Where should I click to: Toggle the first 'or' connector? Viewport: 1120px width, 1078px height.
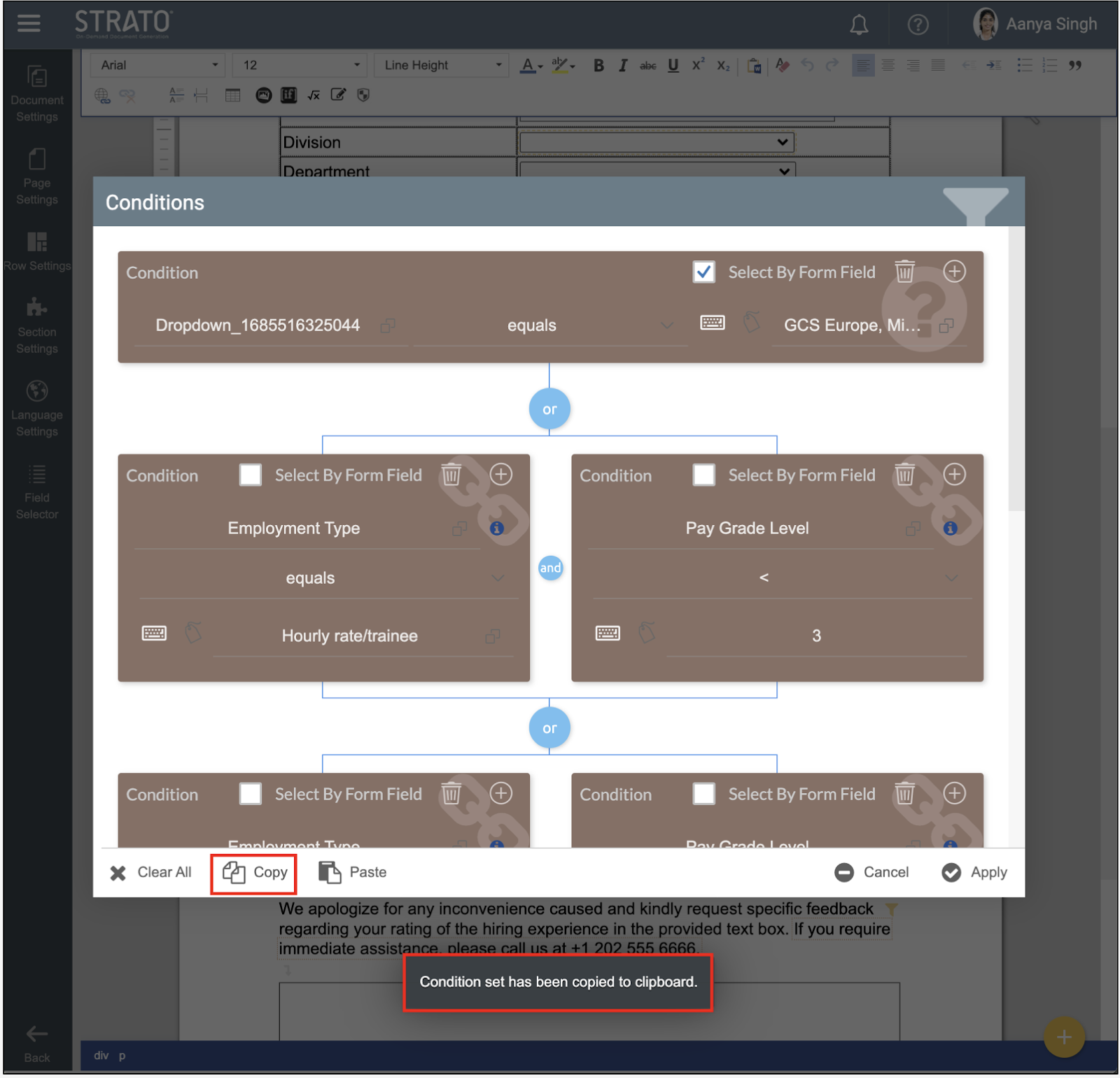(x=549, y=409)
